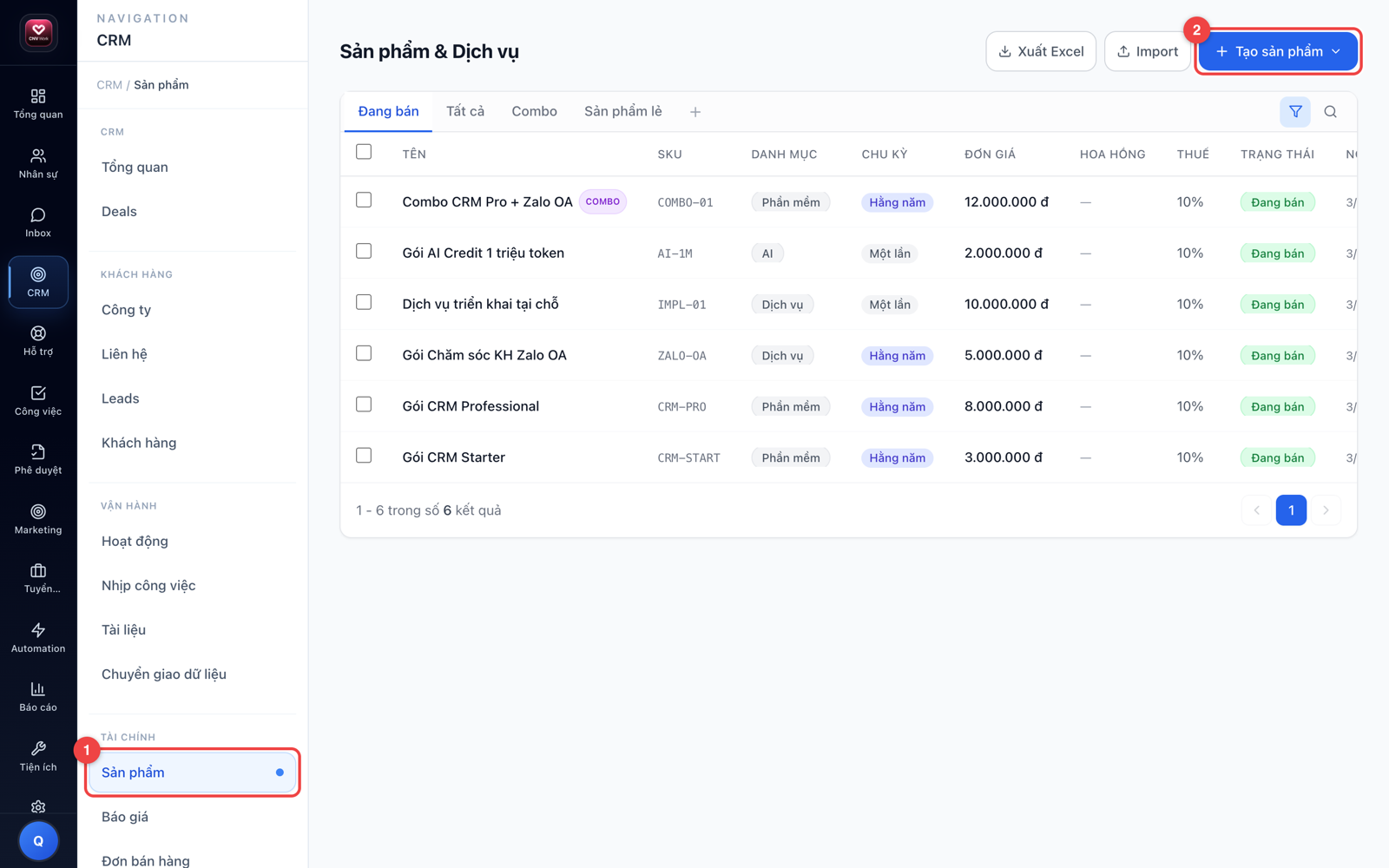Sort by the TRẠNG THÁI column header
The image size is (1389, 868).
pyautogui.click(x=1277, y=155)
